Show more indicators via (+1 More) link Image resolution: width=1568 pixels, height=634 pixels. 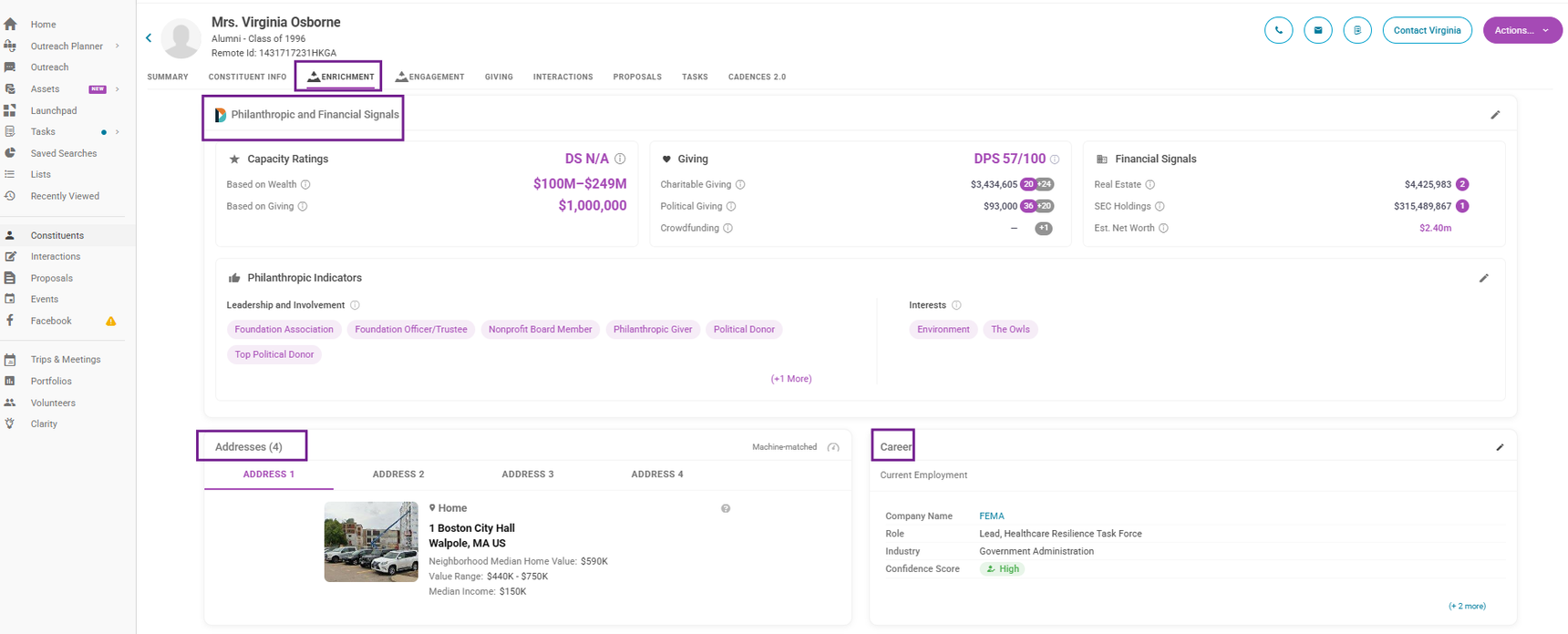[790, 379]
